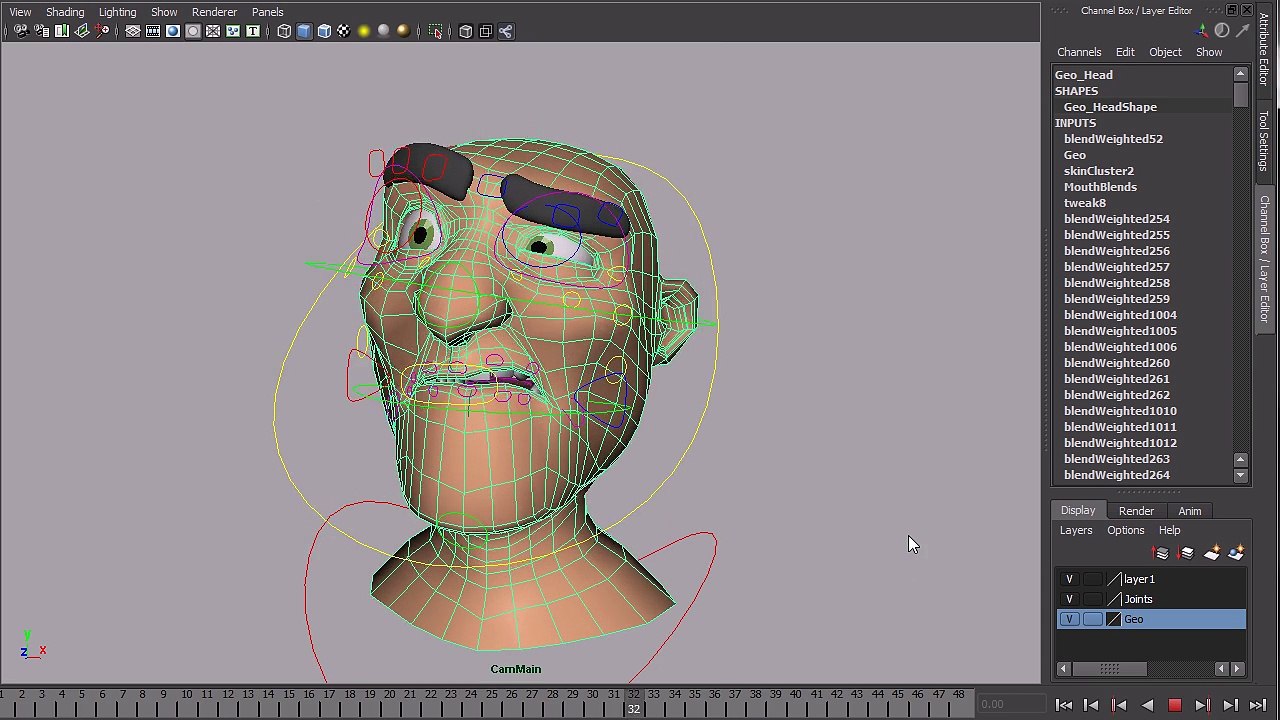Create a new empty layer icon
Viewport: 1280px width, 720px height.
point(1212,553)
